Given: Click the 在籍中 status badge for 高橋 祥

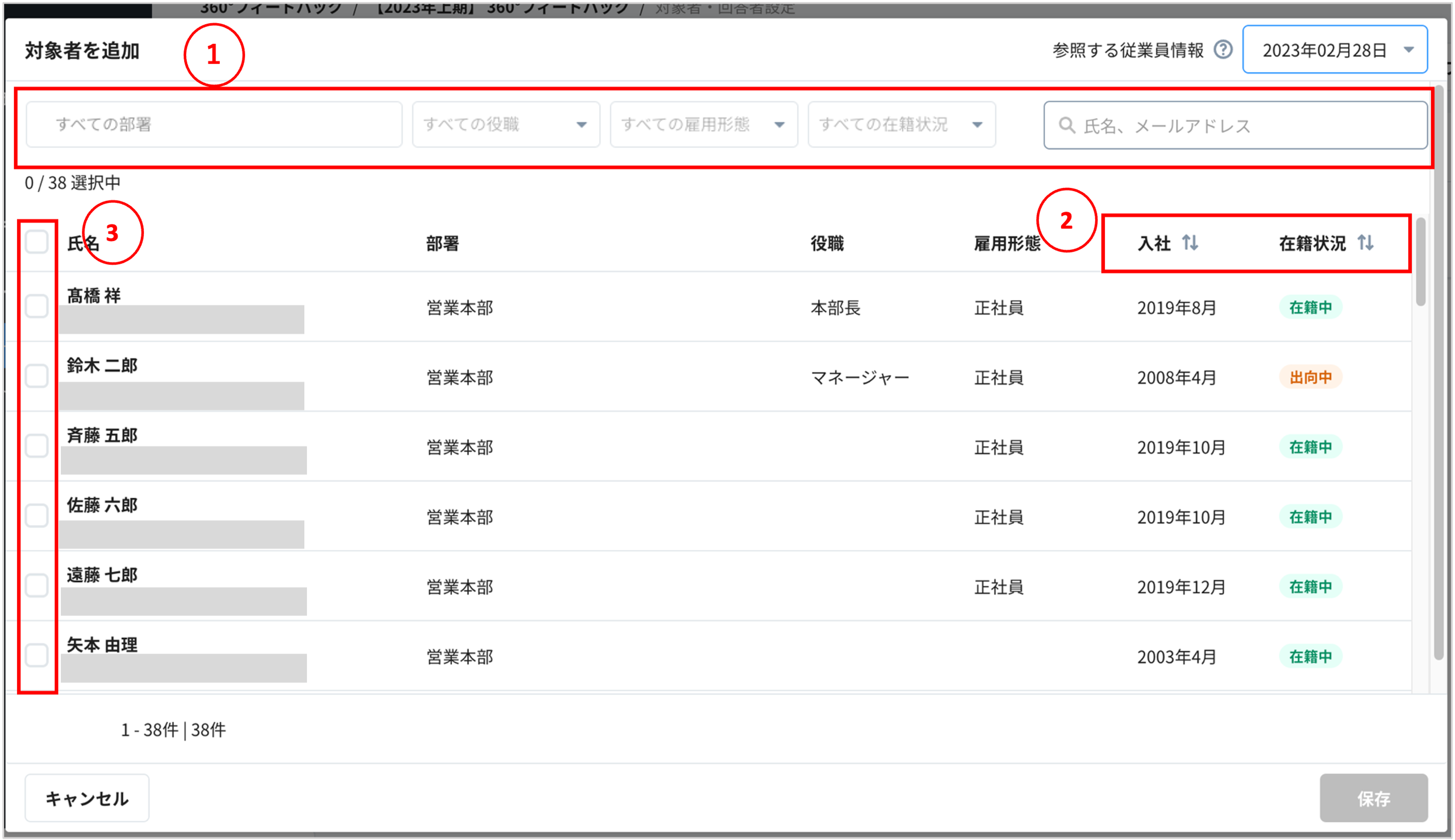Looking at the screenshot, I should point(1310,307).
